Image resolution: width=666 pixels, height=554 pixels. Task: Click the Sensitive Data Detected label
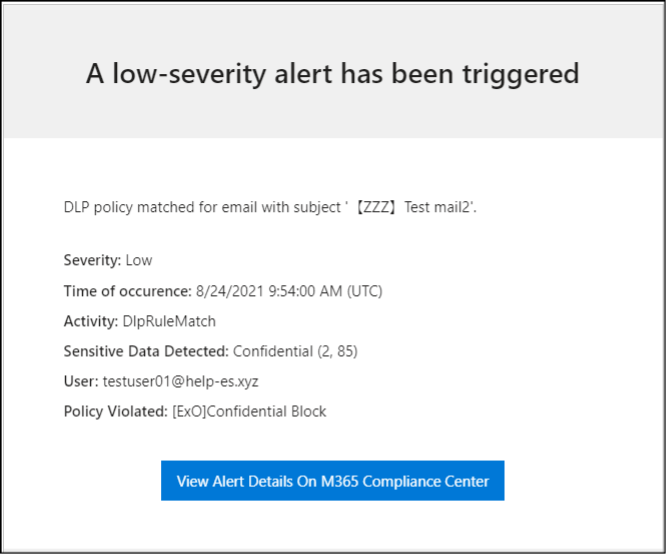(146, 352)
